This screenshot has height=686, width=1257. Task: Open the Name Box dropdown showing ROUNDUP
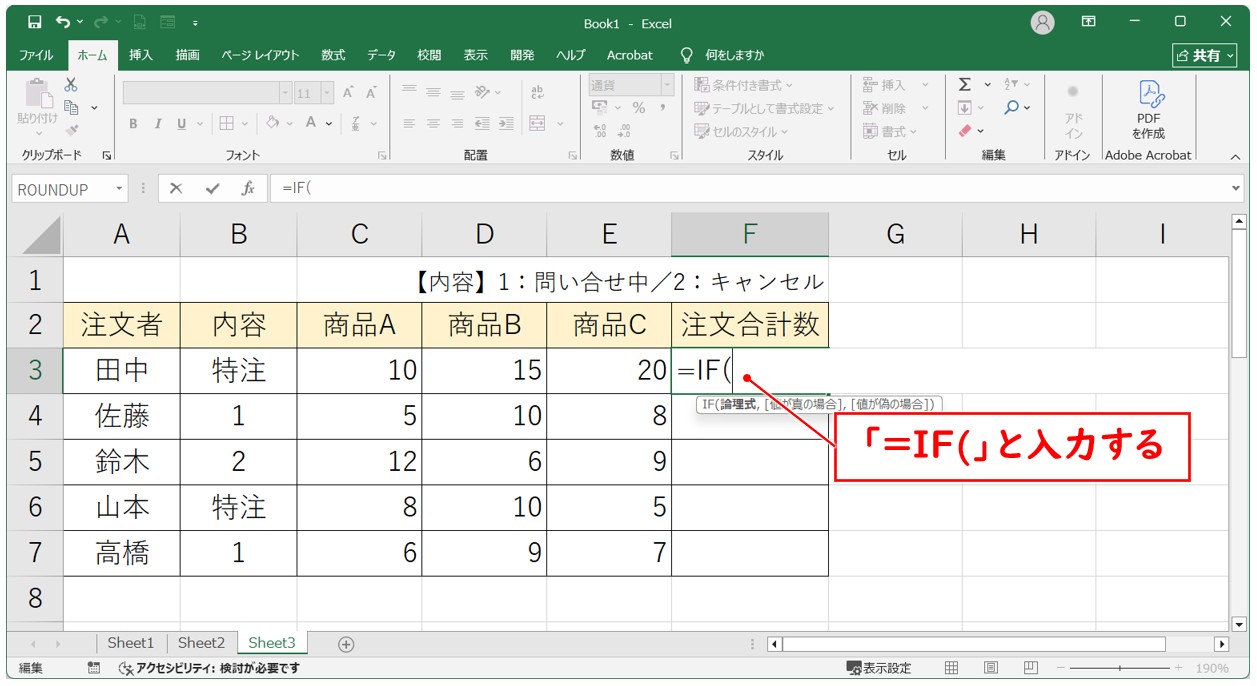click(120, 189)
